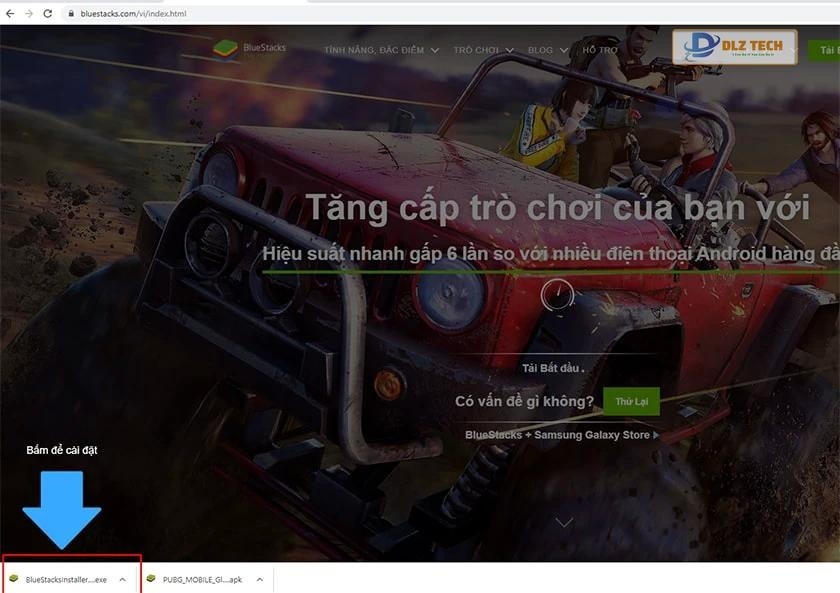Viewport: 840px width, 593px height.
Task: Click the padlock icon in address bar
Action: click(71, 14)
